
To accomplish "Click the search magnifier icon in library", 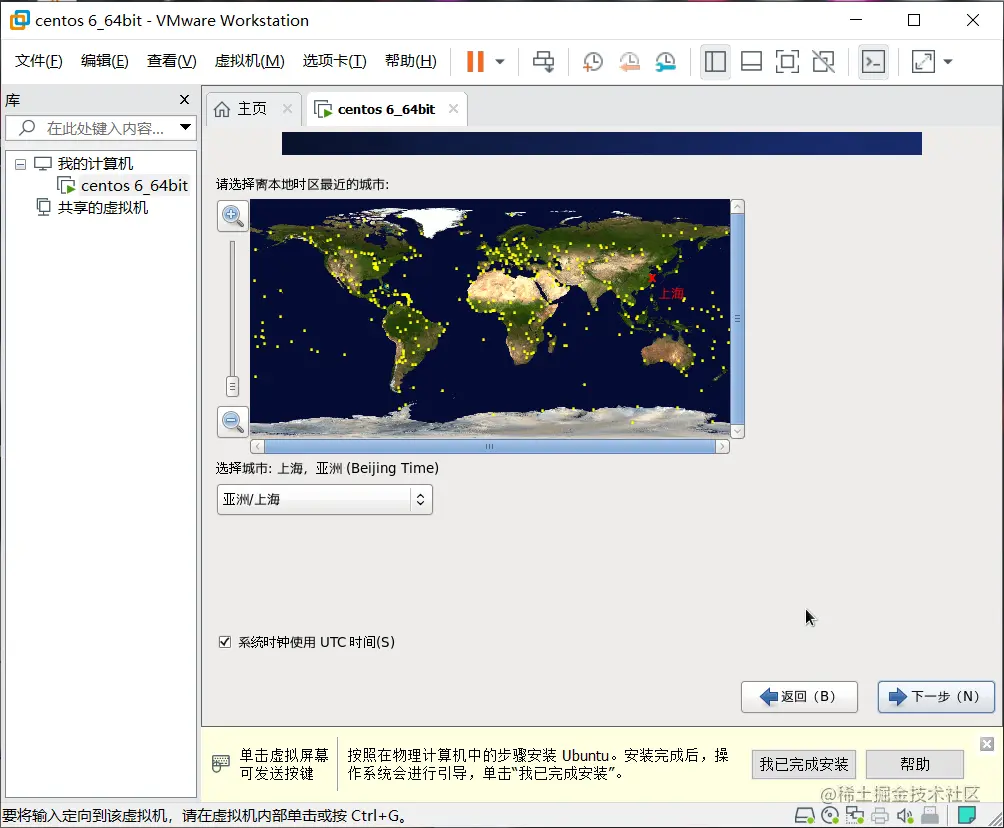I will click(27, 127).
